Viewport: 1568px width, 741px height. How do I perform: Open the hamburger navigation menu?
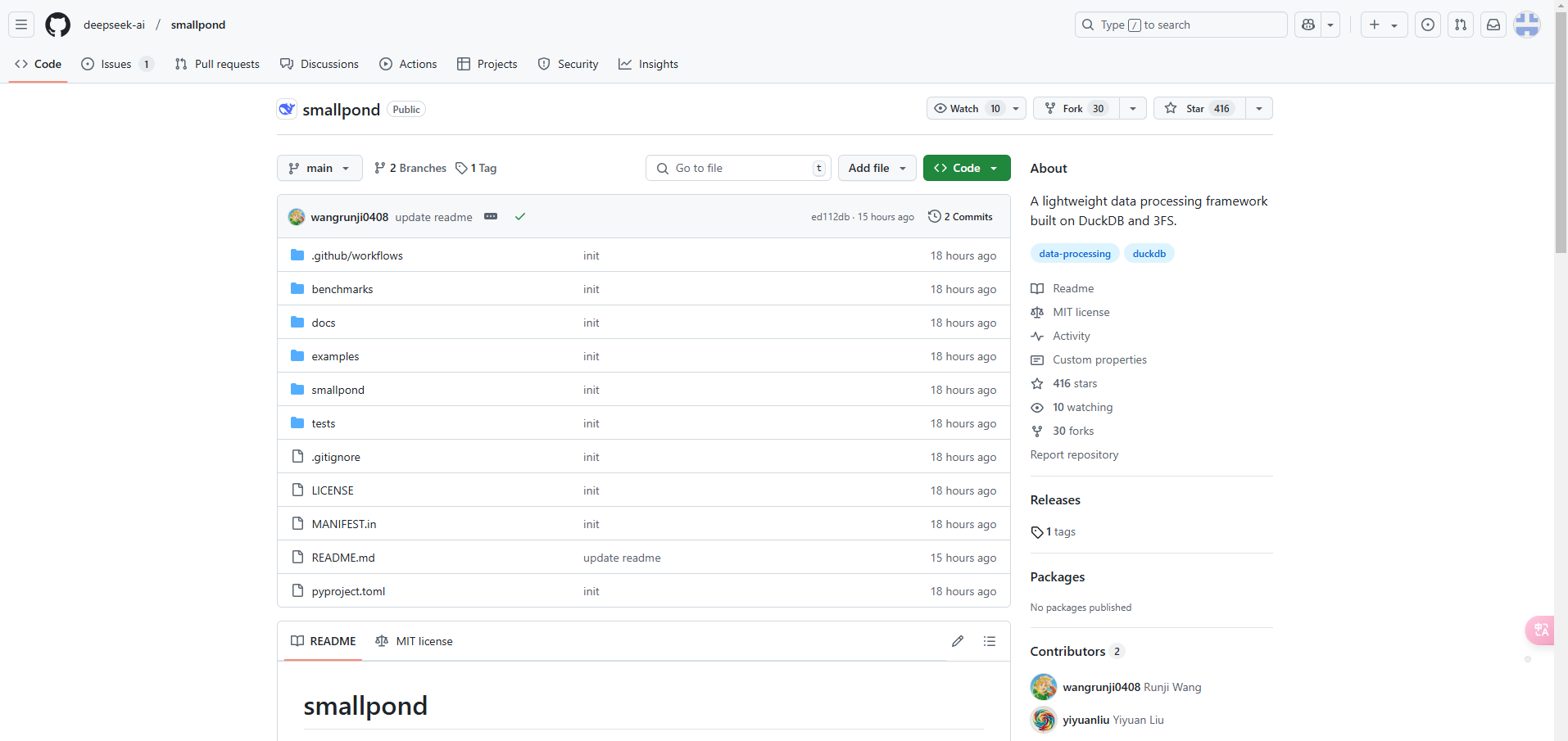20,25
